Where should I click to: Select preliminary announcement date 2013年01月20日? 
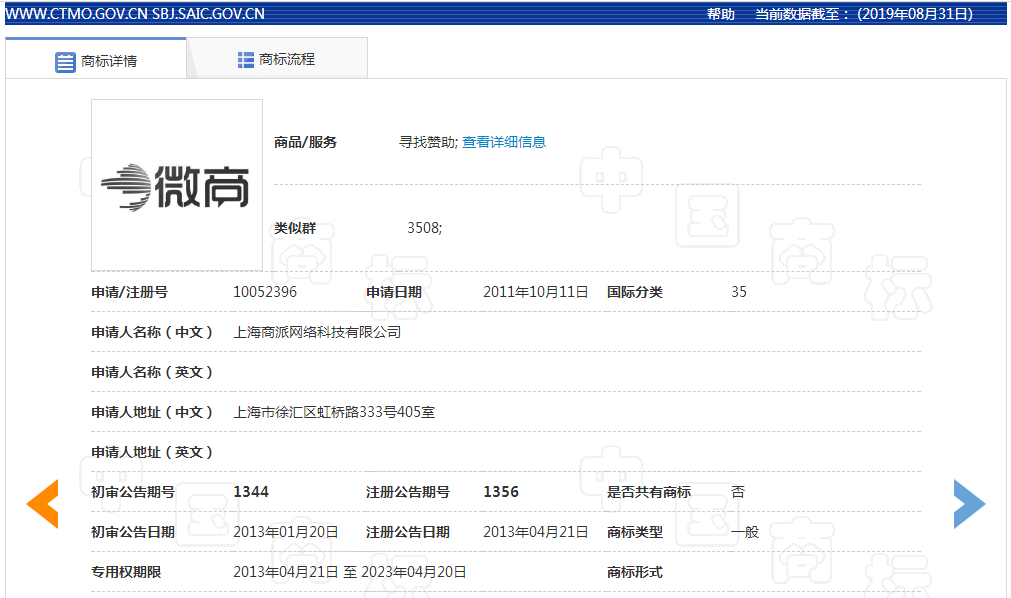click(286, 532)
